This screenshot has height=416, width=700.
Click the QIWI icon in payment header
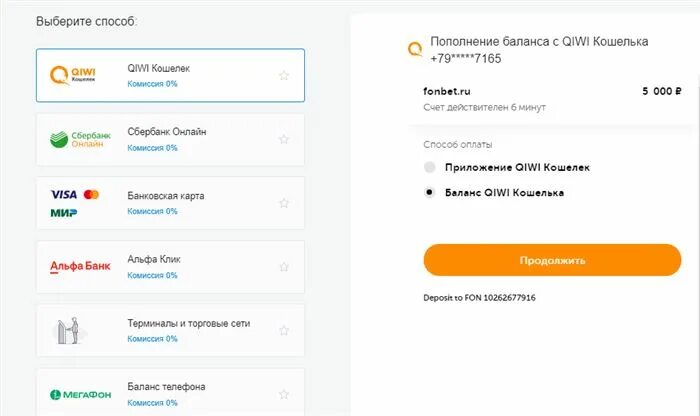coord(415,48)
